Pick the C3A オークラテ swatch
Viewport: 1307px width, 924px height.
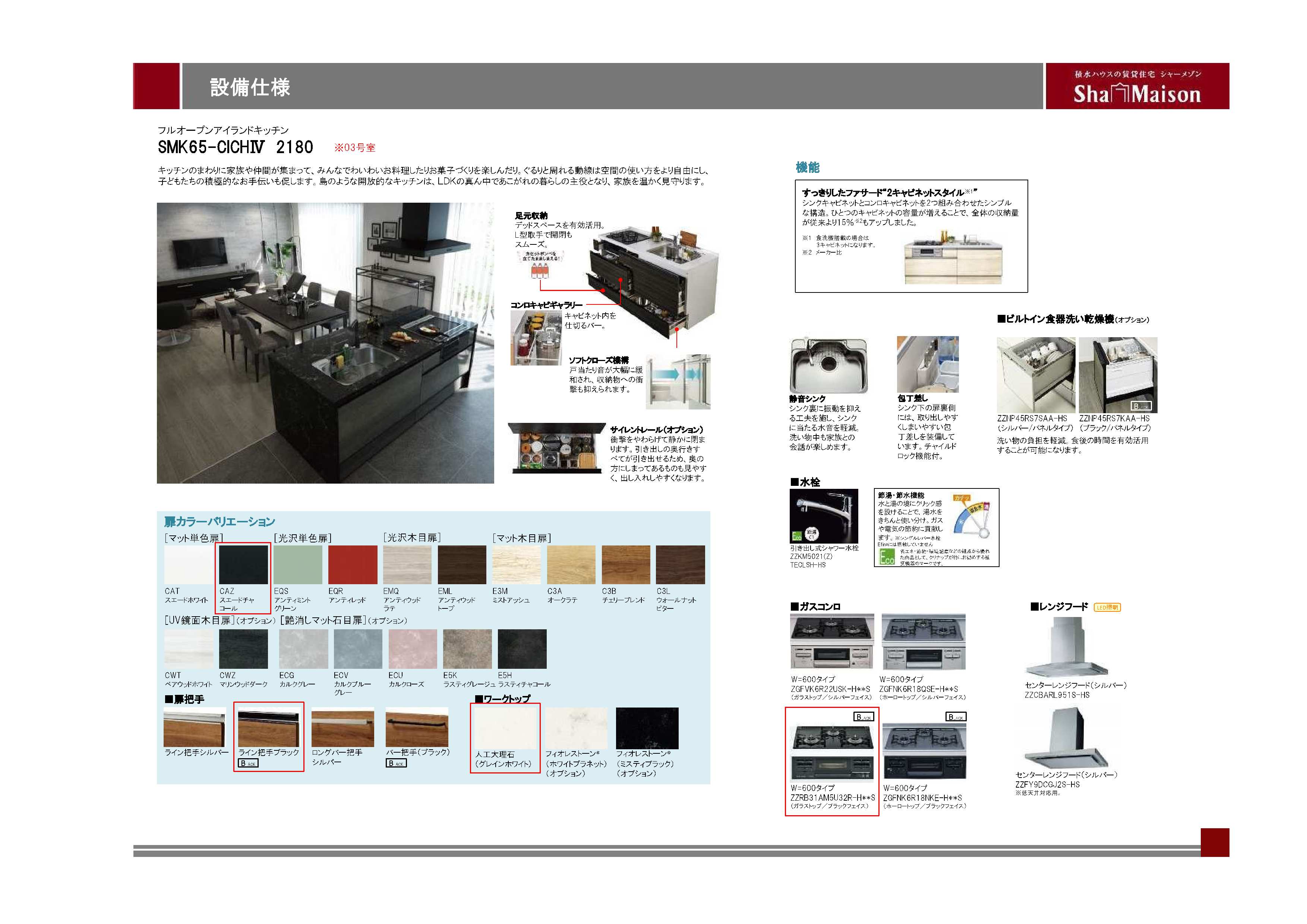point(571,564)
